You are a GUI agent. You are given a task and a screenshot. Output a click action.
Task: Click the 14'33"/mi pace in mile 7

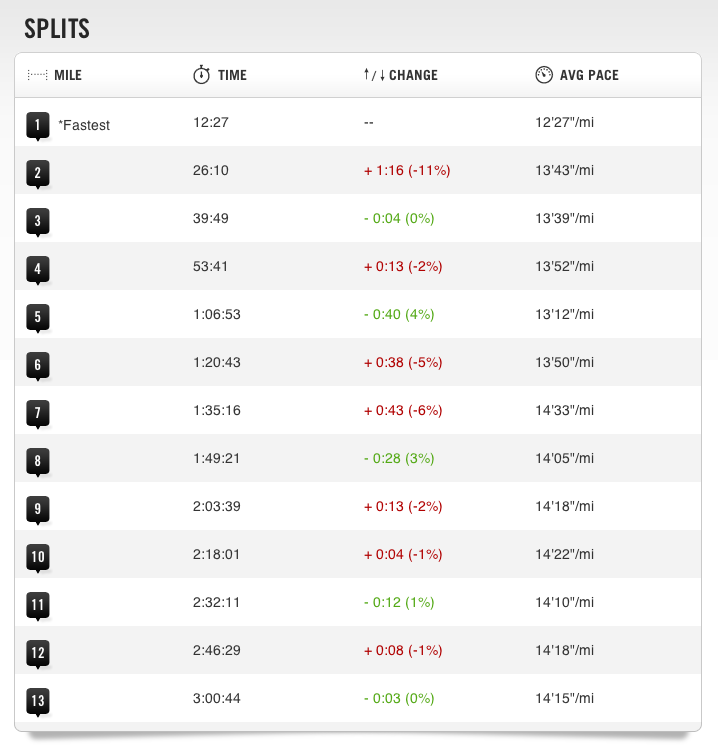(x=564, y=410)
